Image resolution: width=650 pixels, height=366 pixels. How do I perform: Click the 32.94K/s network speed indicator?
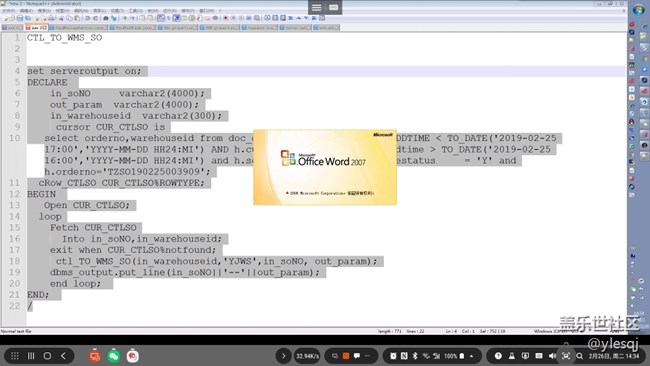coord(308,356)
